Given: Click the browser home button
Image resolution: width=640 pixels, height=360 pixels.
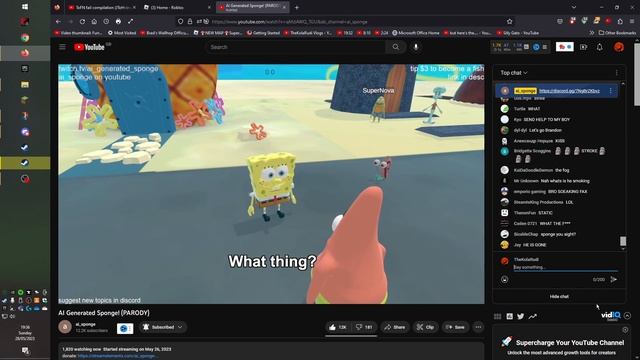Looking at the screenshot, I should [x=94, y=21].
